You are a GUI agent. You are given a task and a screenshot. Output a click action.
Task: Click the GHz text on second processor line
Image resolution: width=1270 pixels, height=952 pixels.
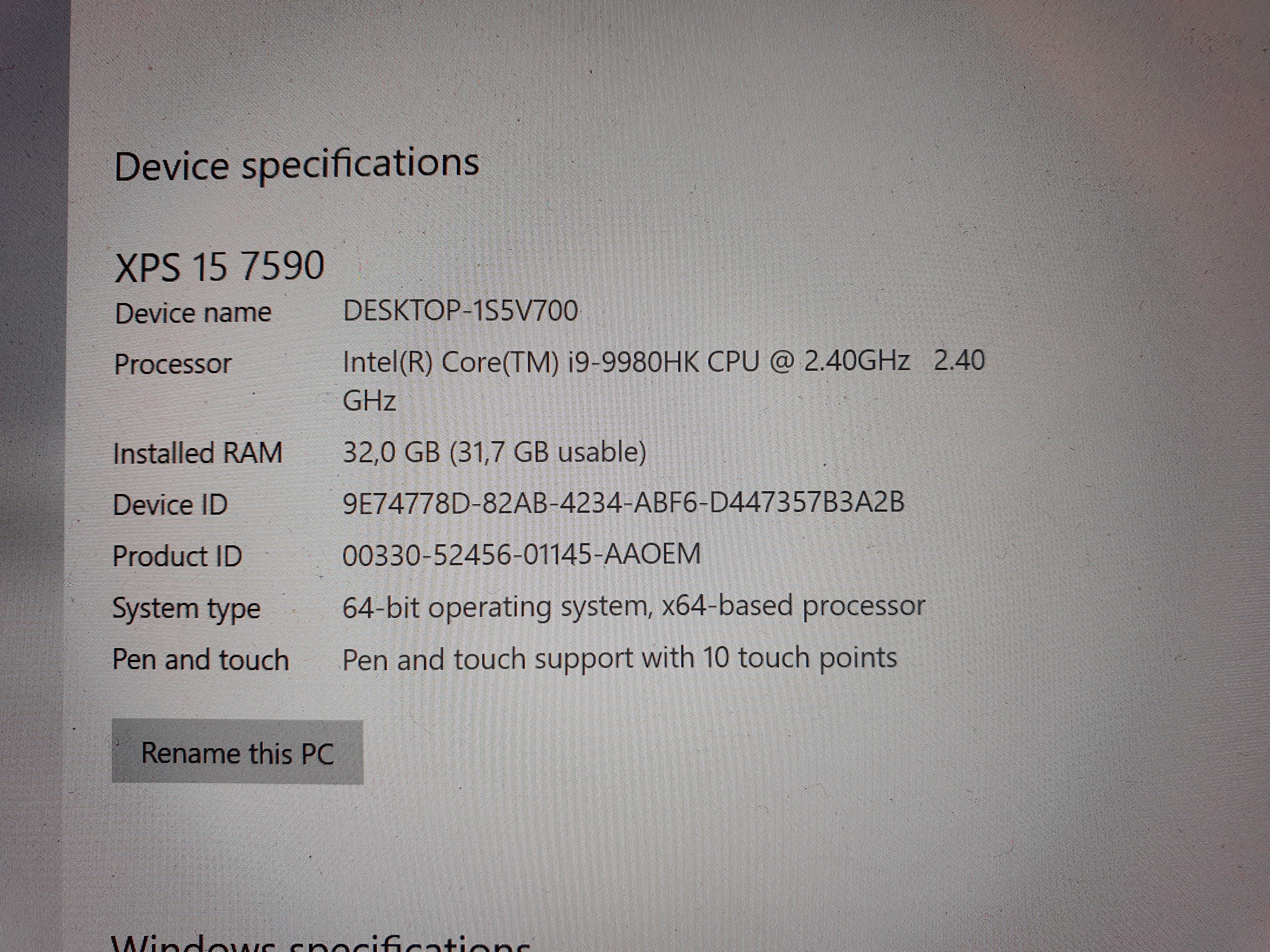(369, 400)
